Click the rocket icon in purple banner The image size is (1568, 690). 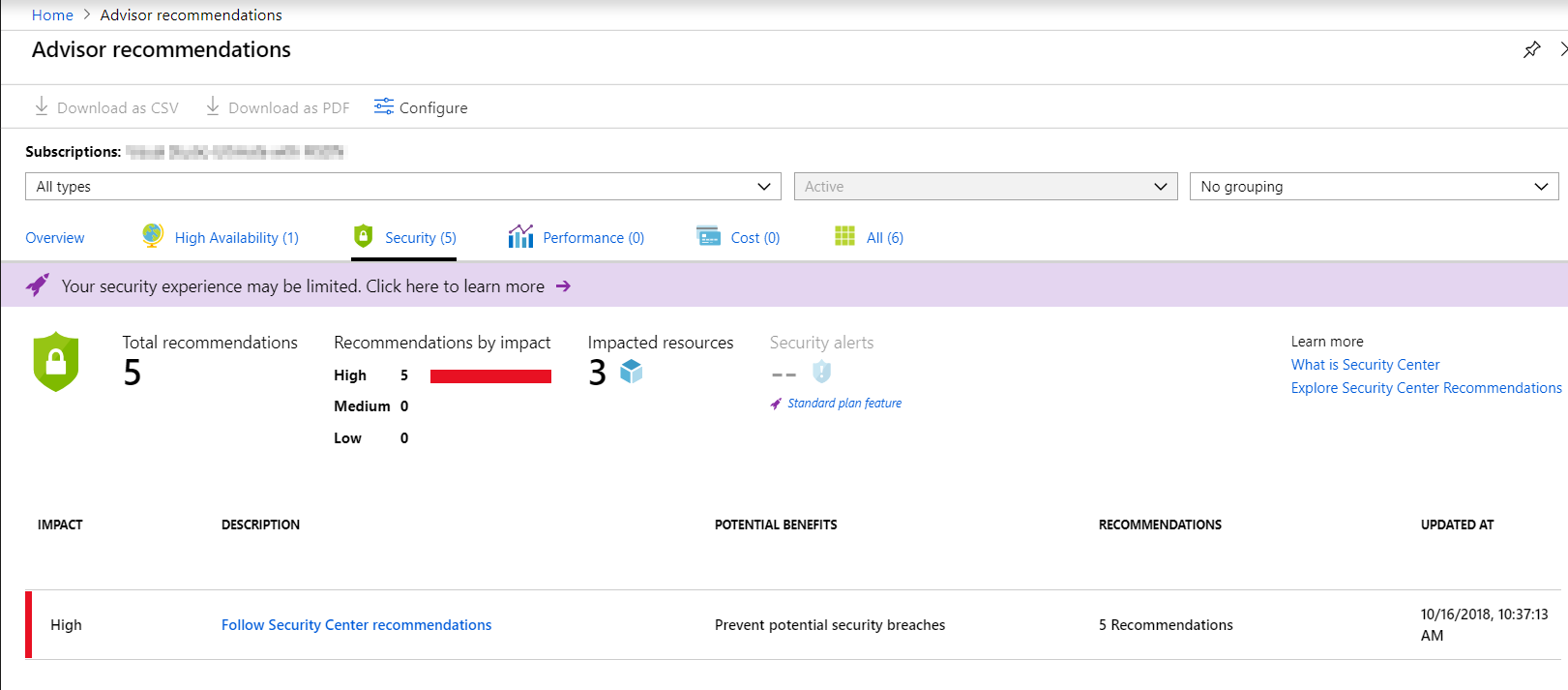pos(37,285)
